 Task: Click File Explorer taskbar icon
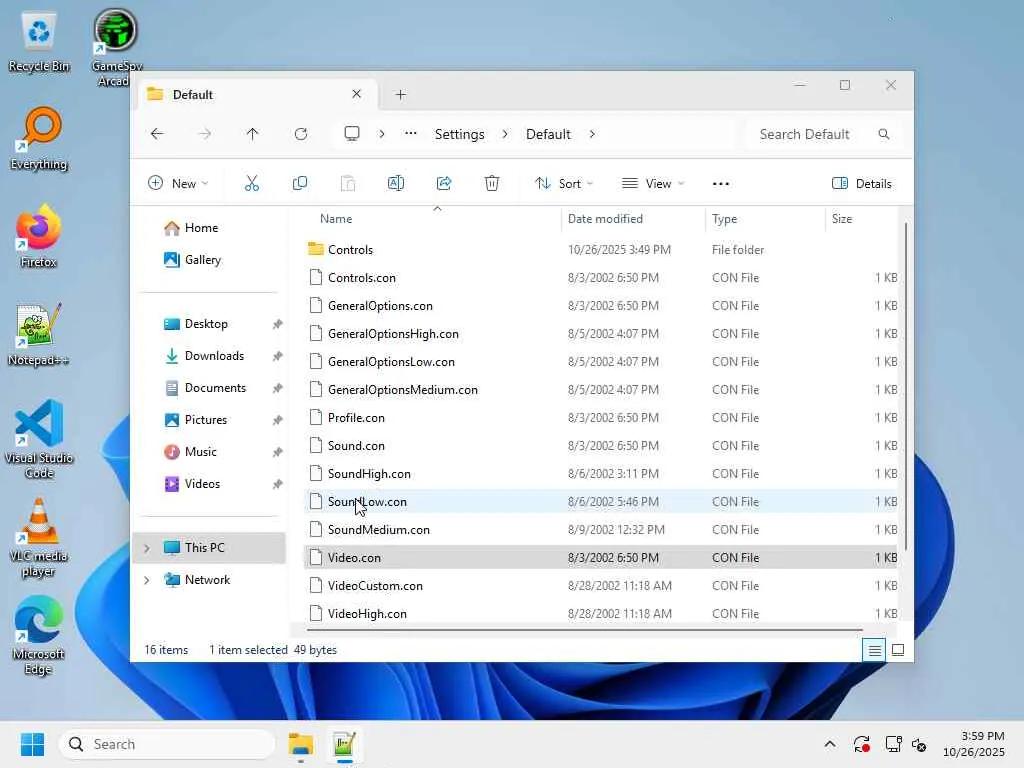coord(301,744)
